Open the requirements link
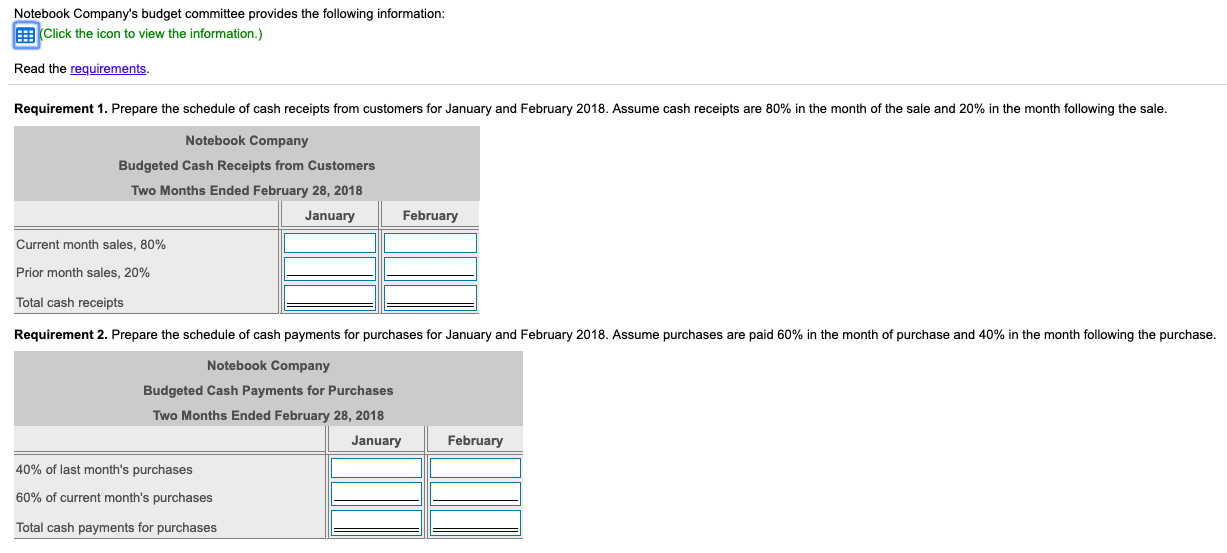Viewport: 1227px width, 553px height. point(108,69)
